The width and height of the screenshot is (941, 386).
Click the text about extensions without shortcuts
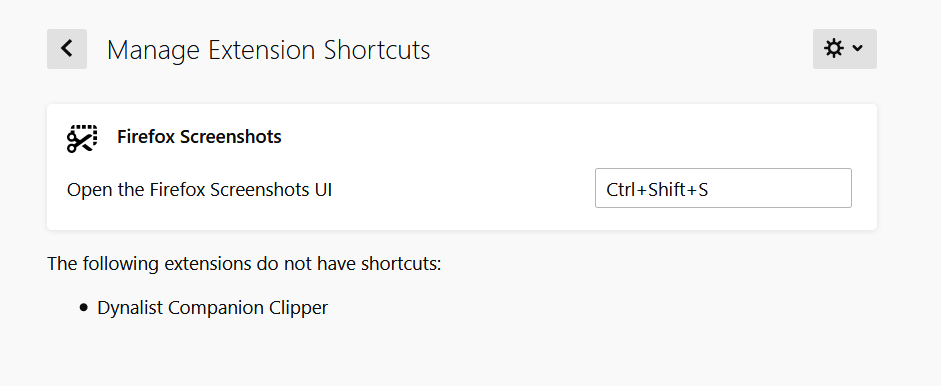tap(244, 264)
